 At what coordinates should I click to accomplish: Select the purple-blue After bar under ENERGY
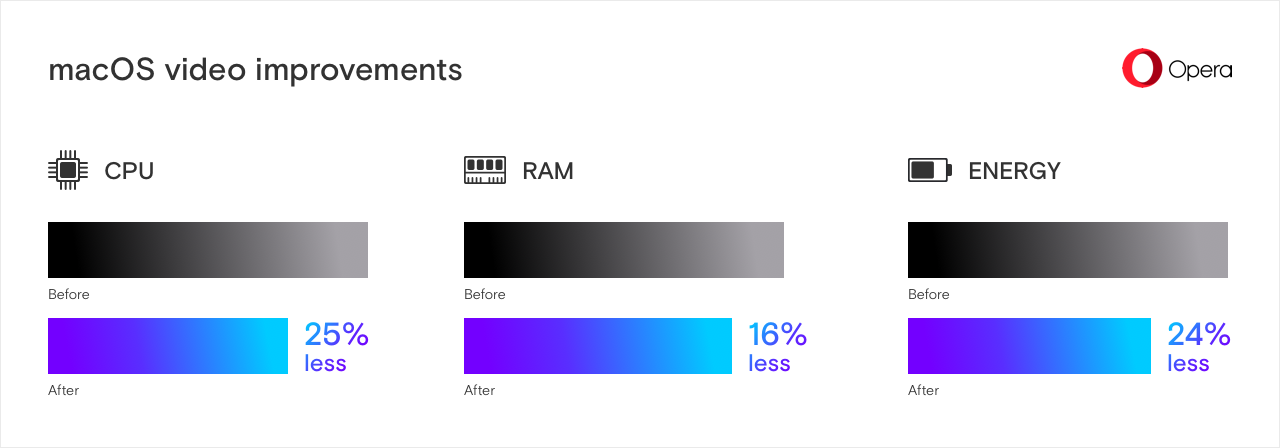pyautogui.click(x=1029, y=346)
